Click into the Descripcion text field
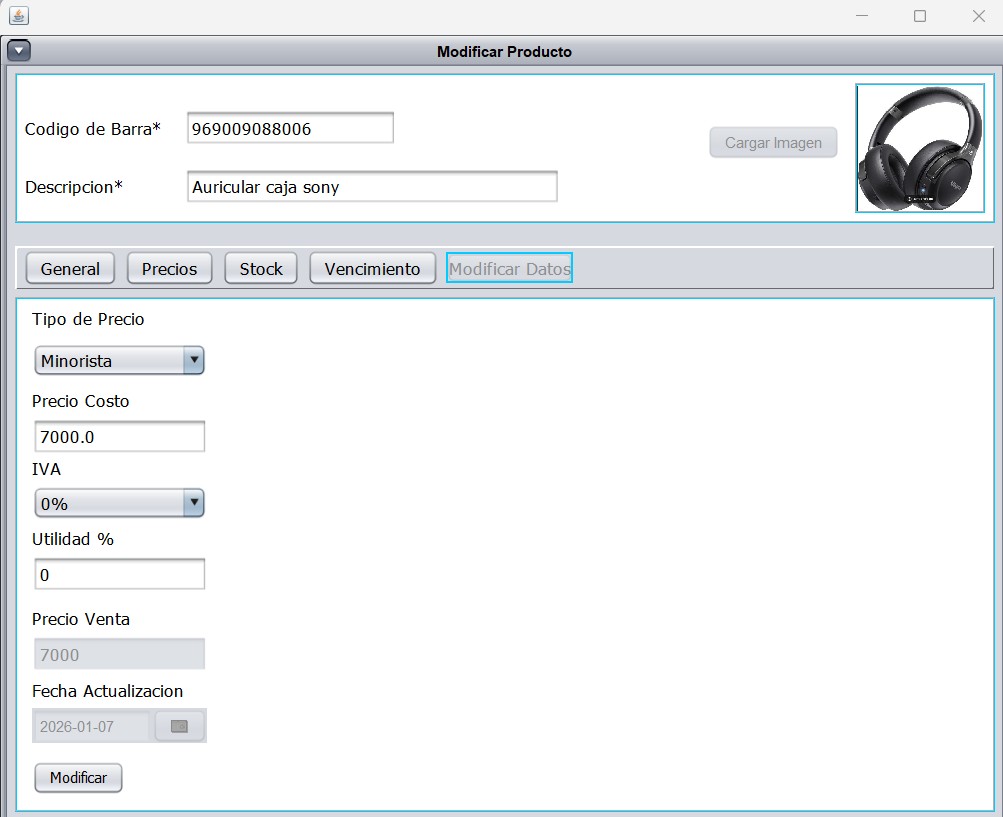The image size is (1003, 817). (x=371, y=187)
